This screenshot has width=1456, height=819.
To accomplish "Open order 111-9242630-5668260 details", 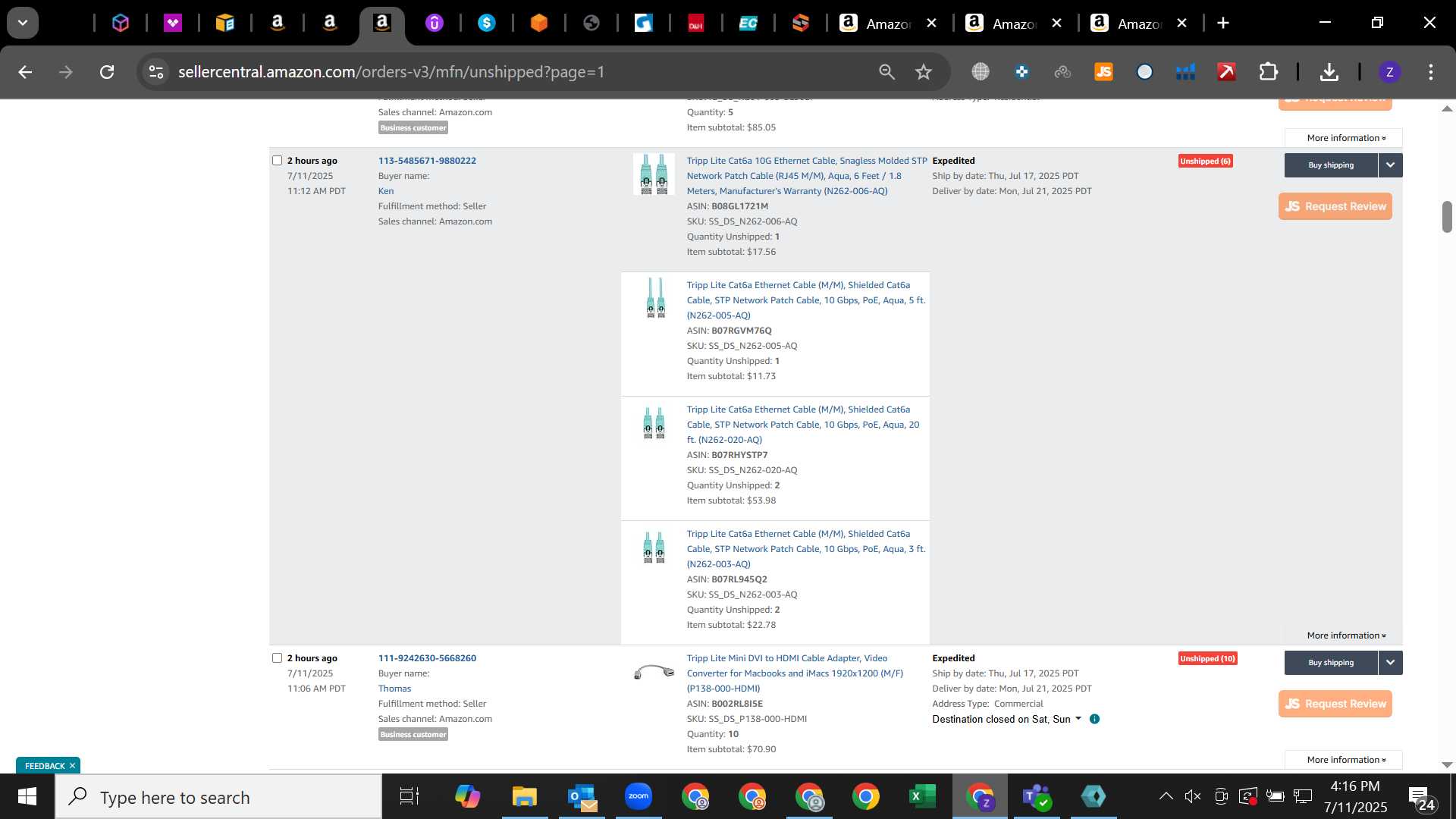I will pos(427,658).
